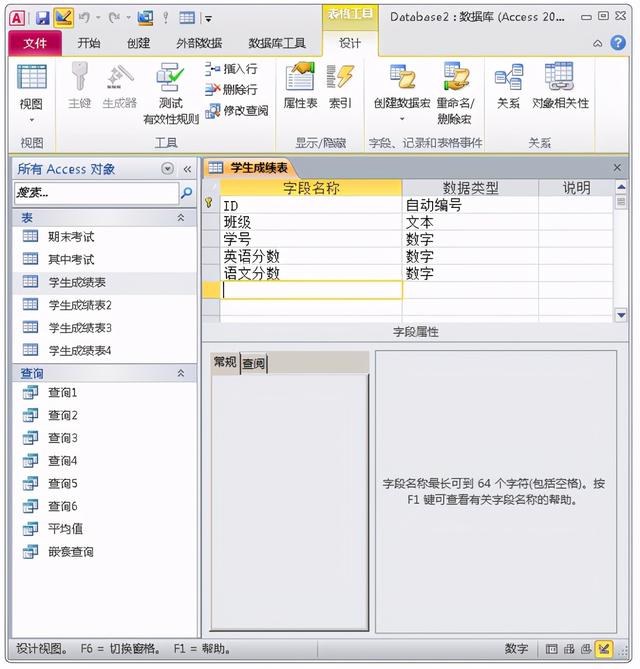Click the Undo arrow in quick access toolbar
The image size is (640, 669).
(84, 17)
